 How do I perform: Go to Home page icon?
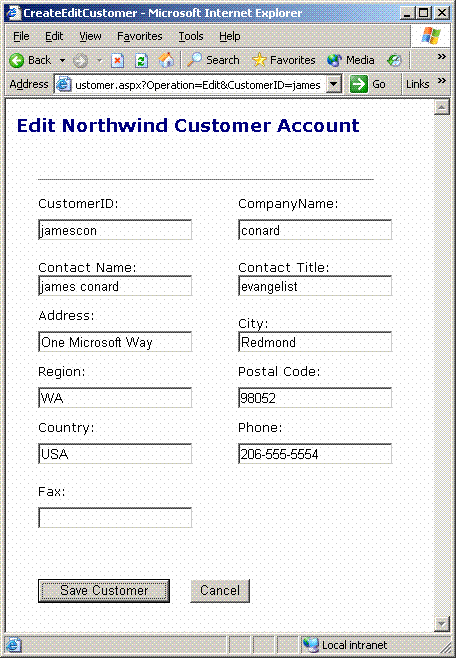click(x=166, y=60)
